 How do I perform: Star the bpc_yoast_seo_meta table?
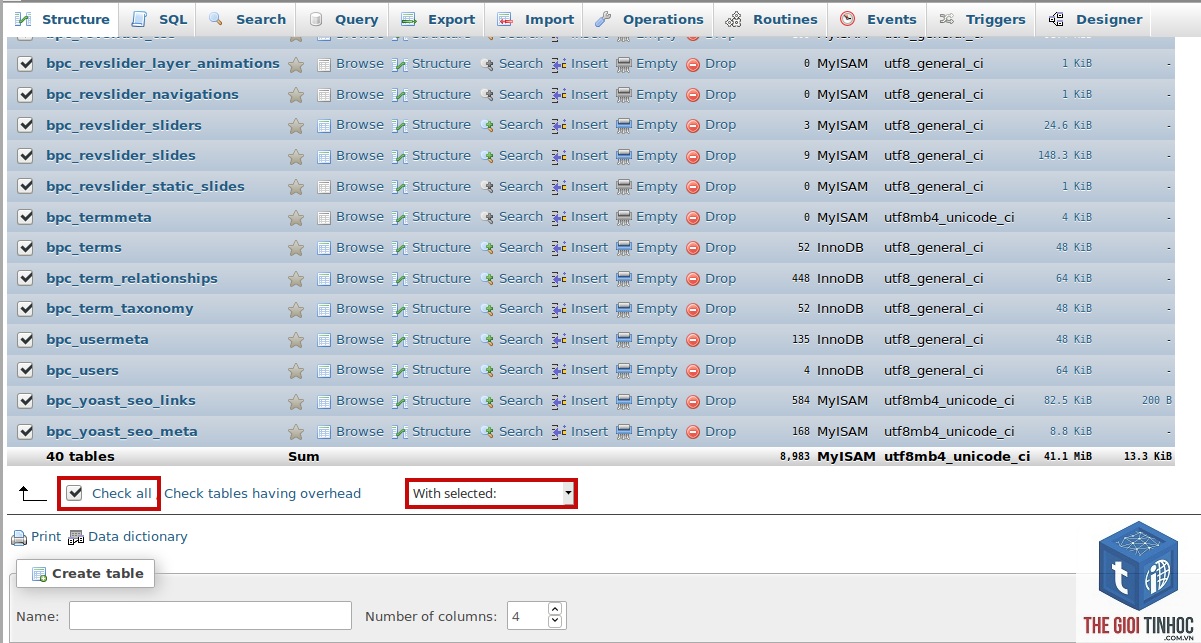coord(296,432)
